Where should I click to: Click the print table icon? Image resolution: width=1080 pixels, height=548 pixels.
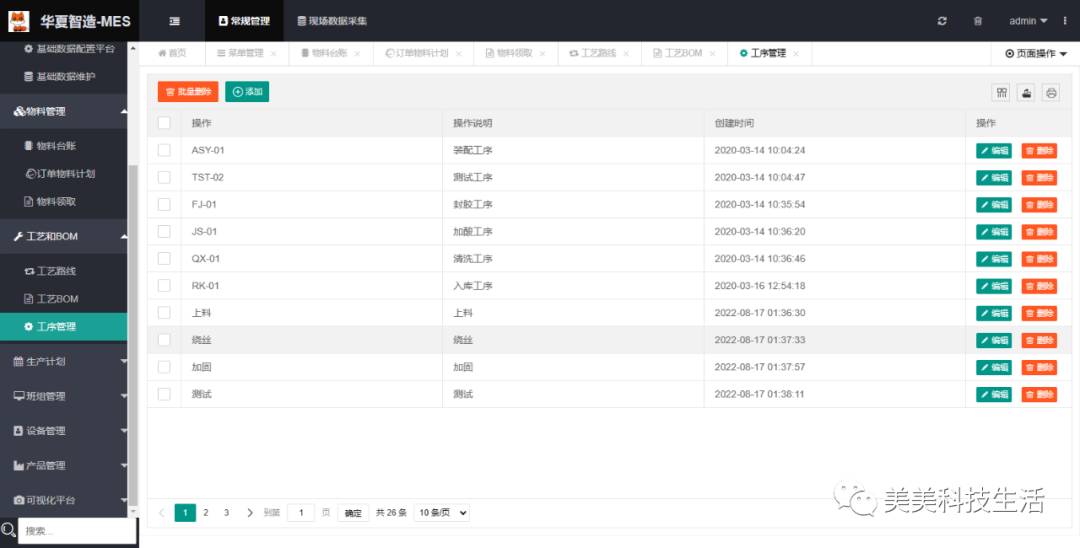[1051, 93]
